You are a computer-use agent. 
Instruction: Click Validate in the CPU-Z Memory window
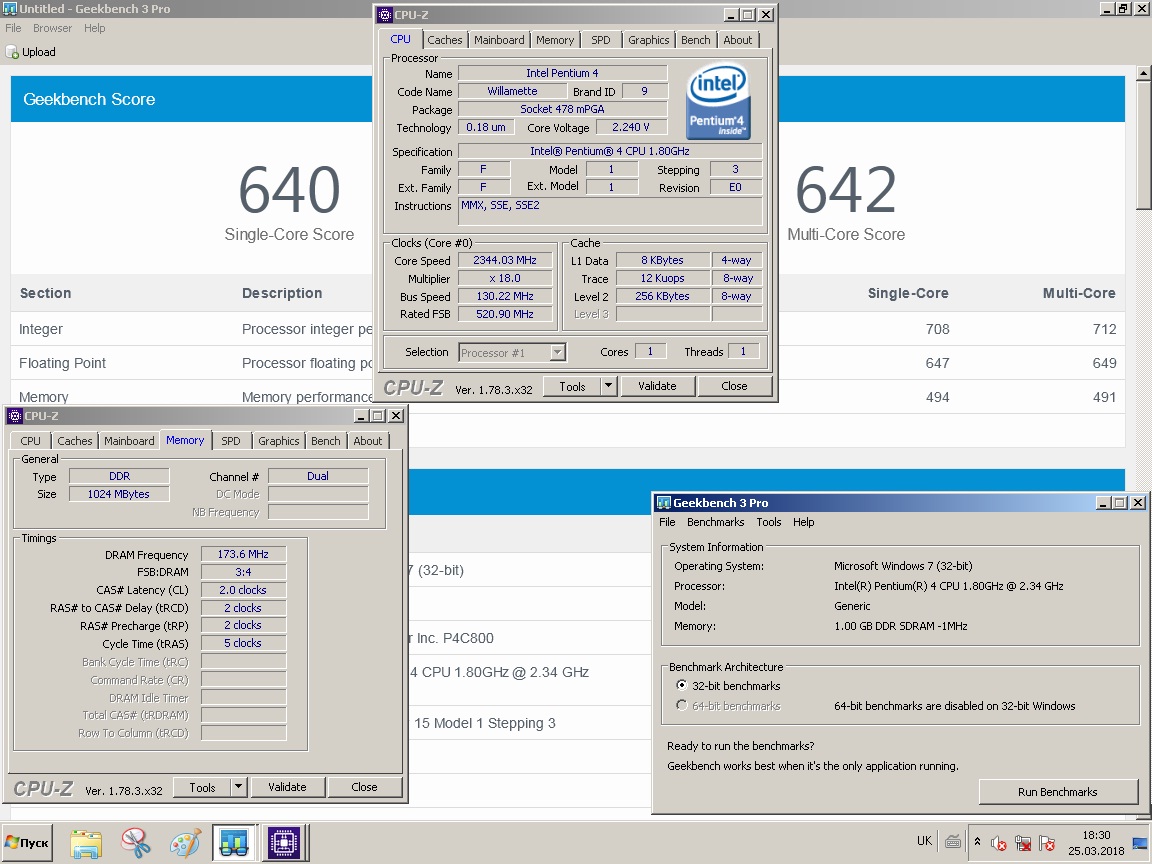[287, 787]
